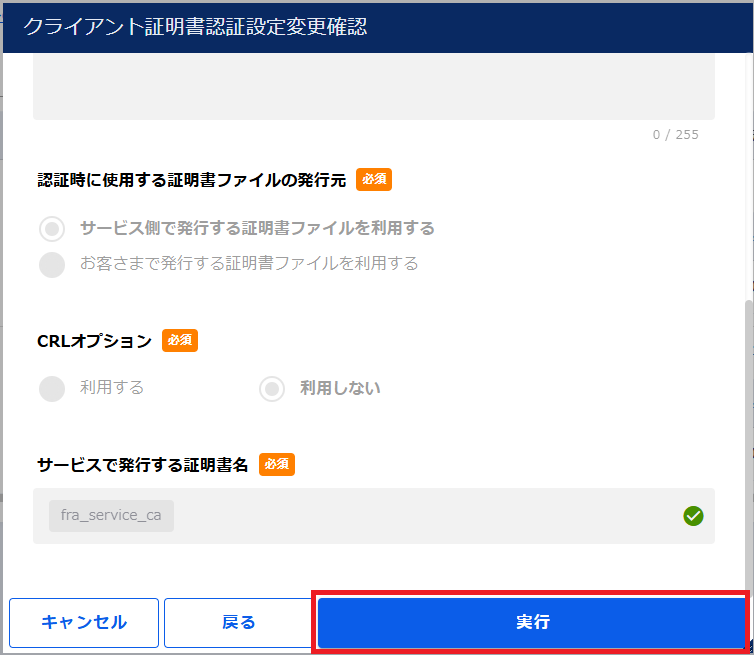Viewport: 754px width, 655px height.
Task: Click the 必須 badge beside サービスで発行する証明書名
Action: click(277, 464)
